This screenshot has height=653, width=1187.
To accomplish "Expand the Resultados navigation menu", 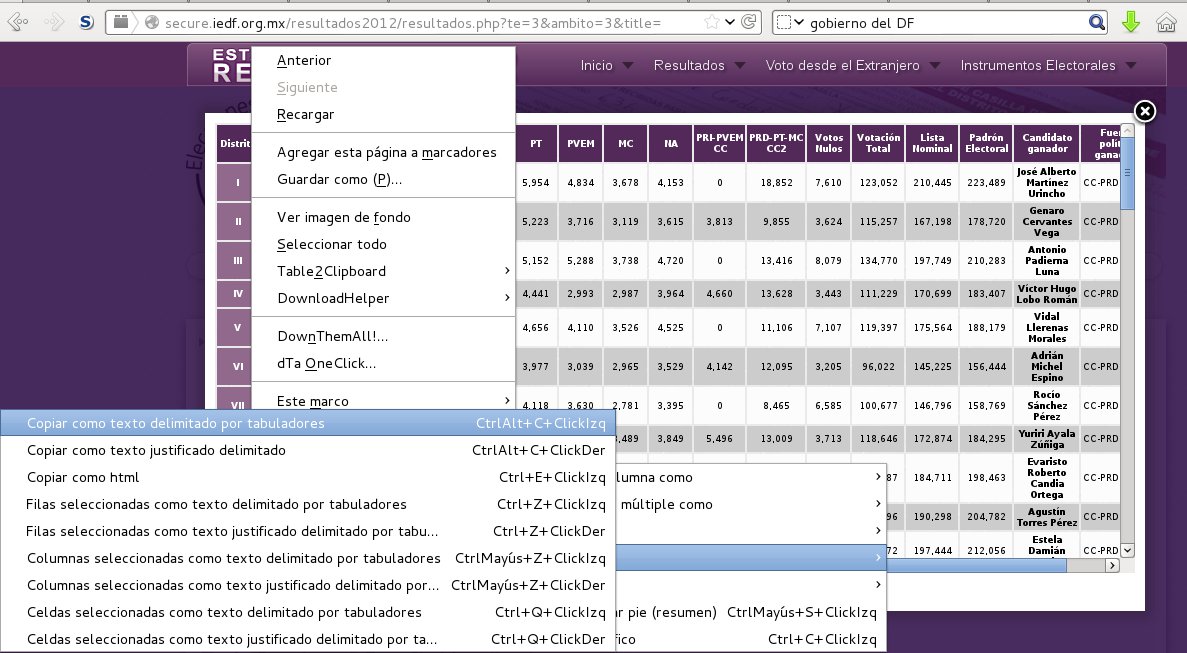I will coord(689,66).
